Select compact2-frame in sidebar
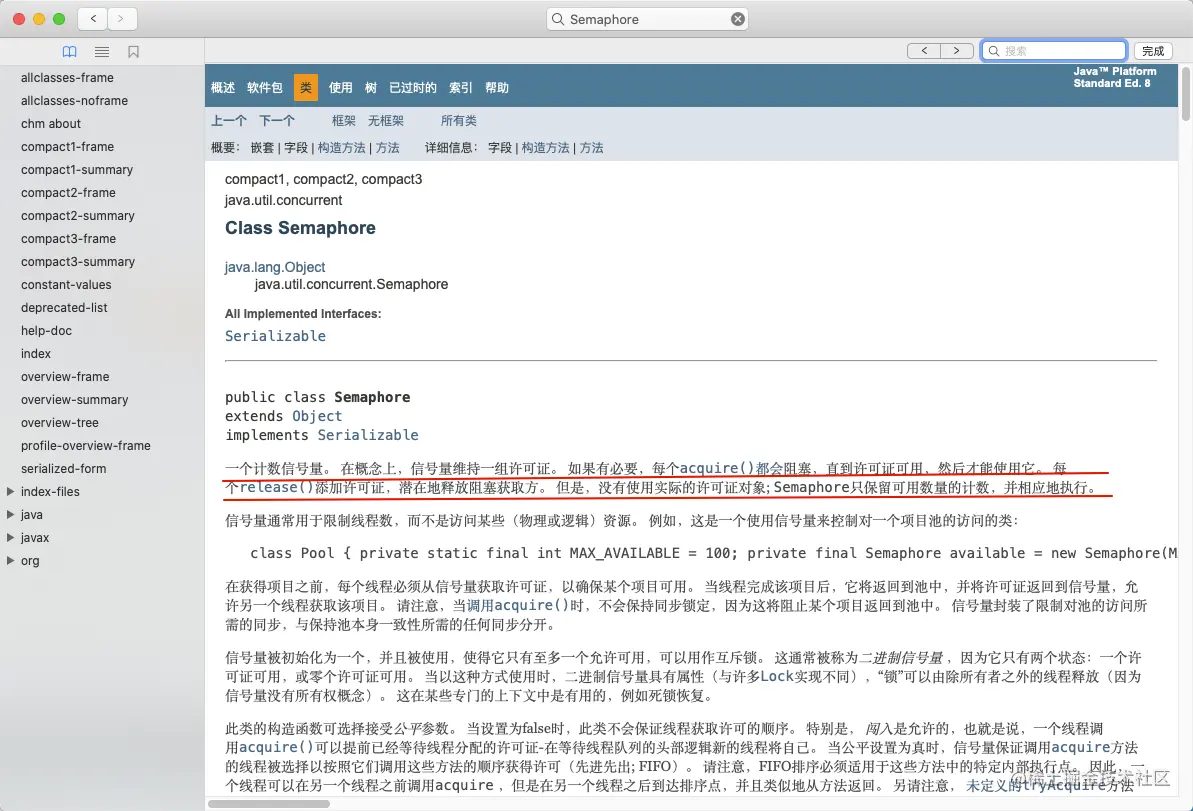The width and height of the screenshot is (1193, 811). 68,192
